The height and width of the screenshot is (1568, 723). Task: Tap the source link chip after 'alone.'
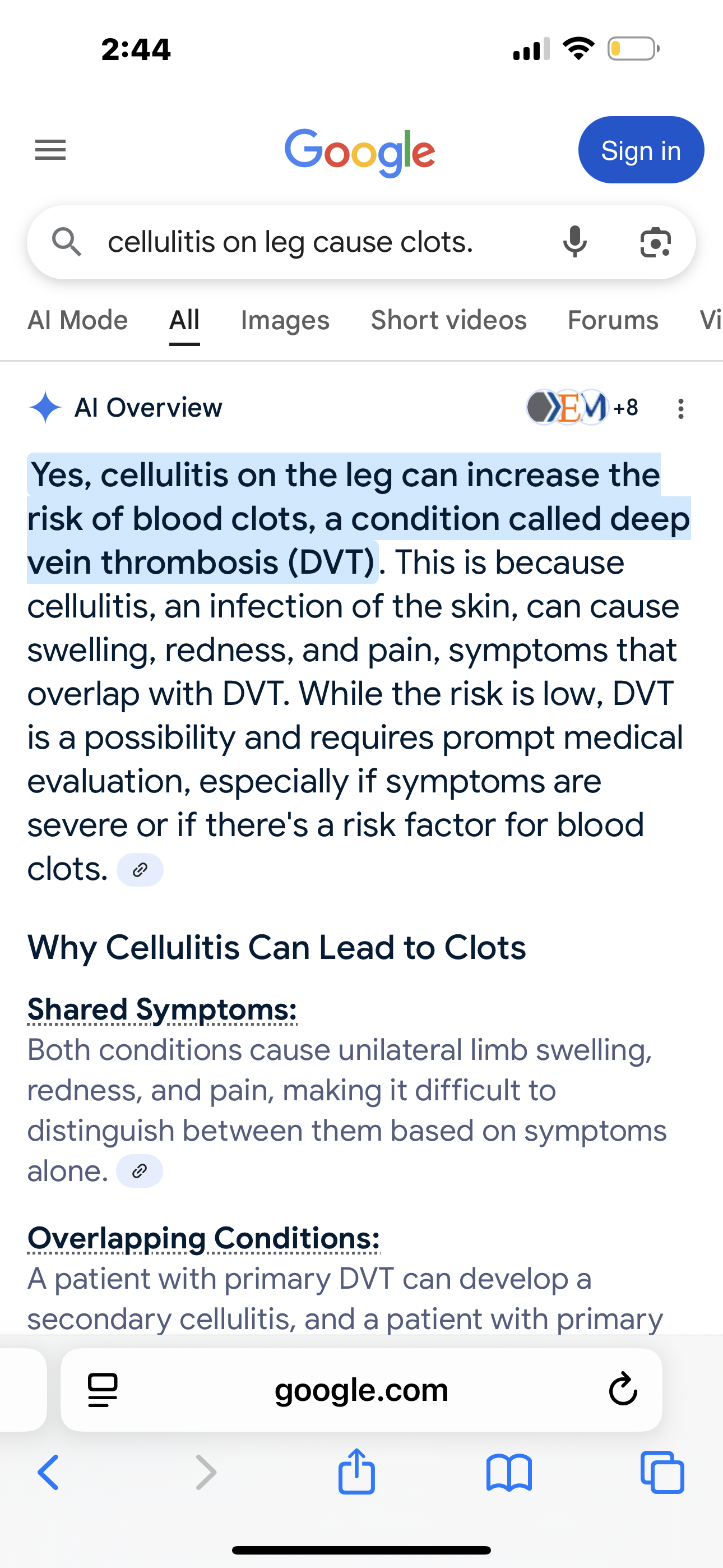140,1171
